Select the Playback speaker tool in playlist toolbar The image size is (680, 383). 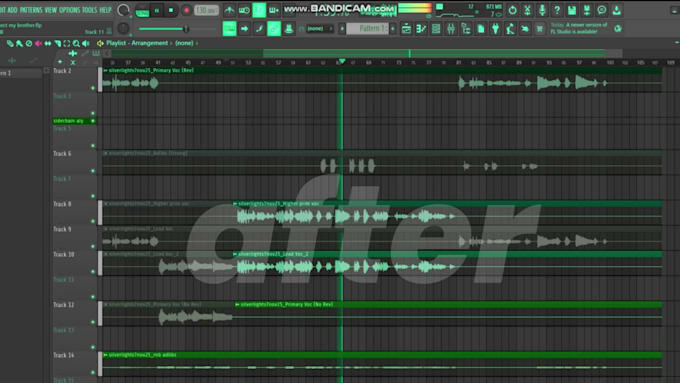click(86, 43)
